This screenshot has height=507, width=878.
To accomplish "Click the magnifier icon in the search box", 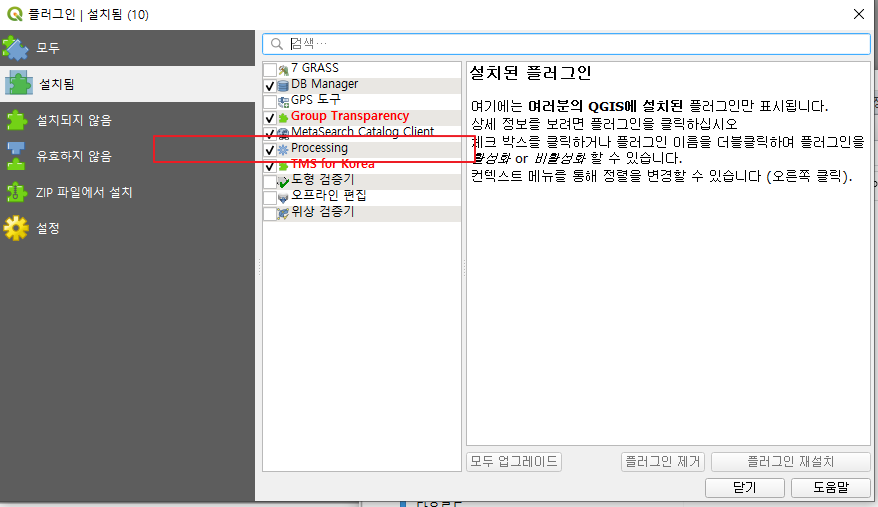I will [x=277, y=44].
